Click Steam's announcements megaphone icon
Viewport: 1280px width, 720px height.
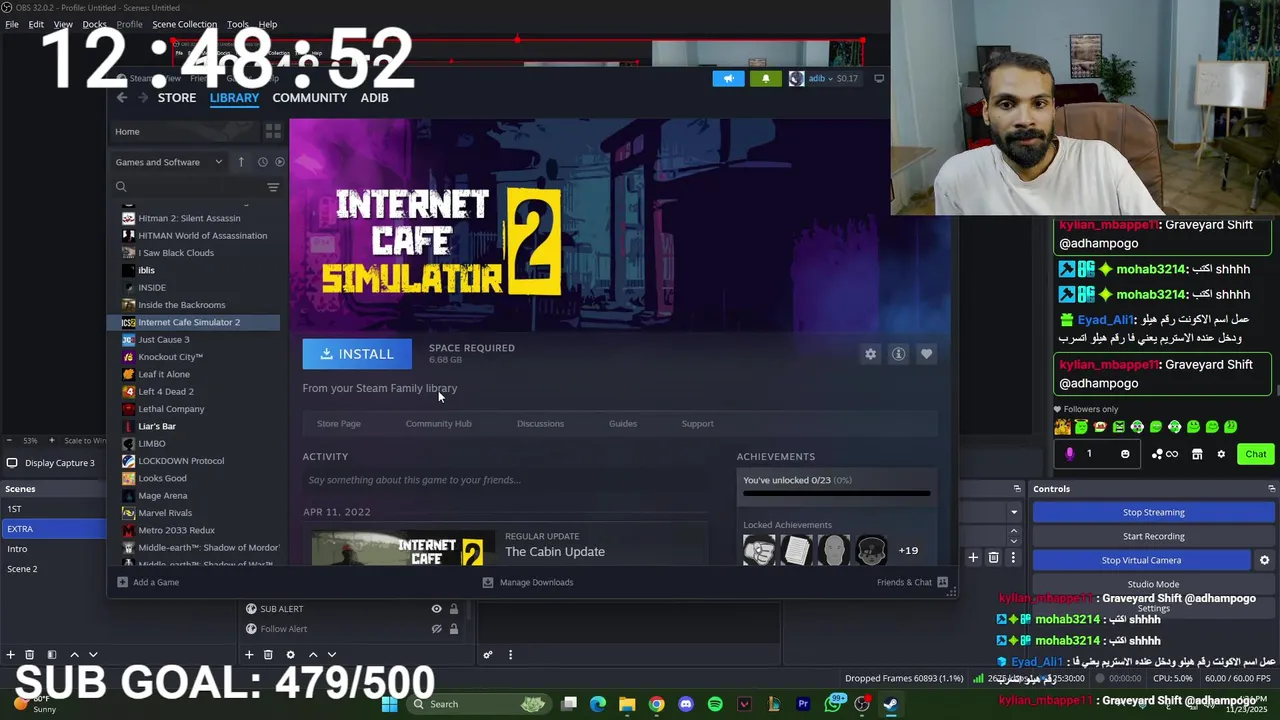coord(728,78)
